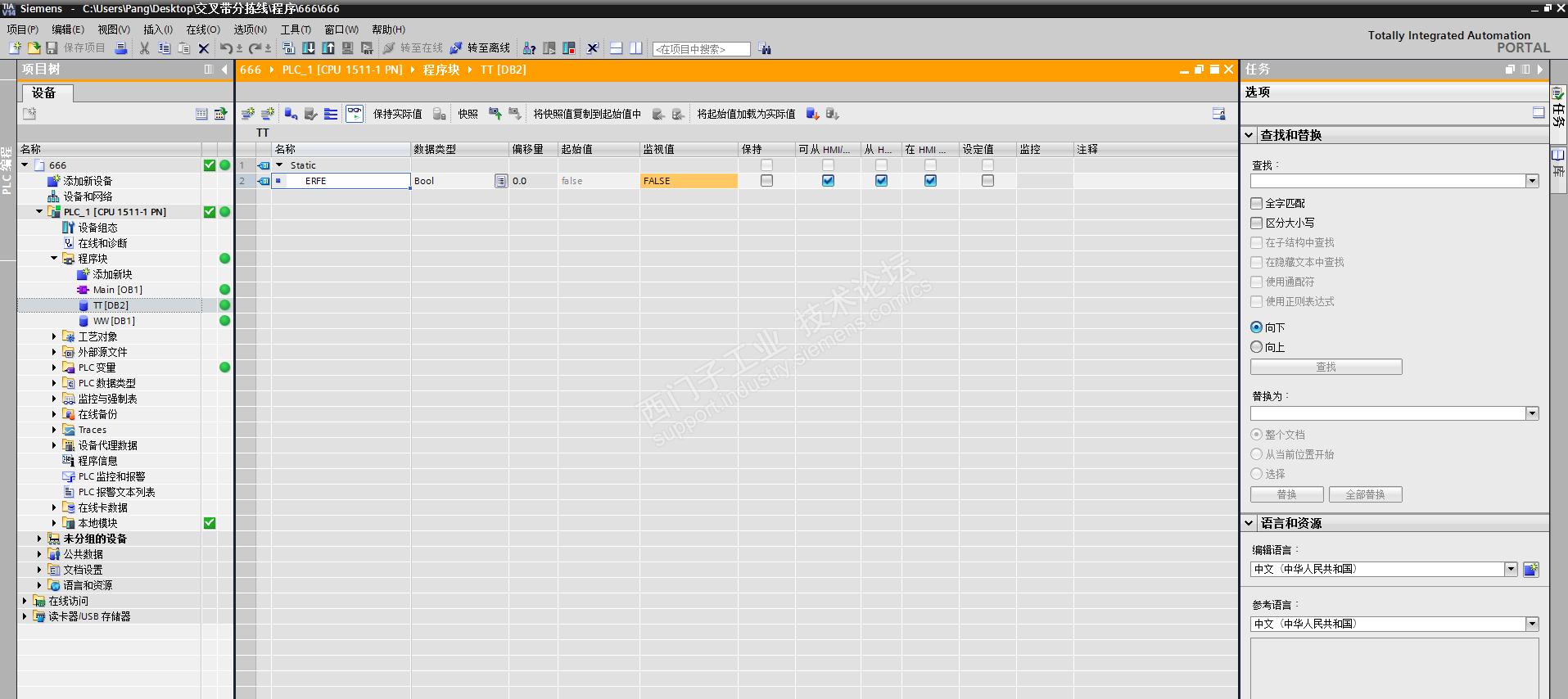1568x699 pixels.
Task: Select the 向下 search direction radio
Action: (1257, 327)
